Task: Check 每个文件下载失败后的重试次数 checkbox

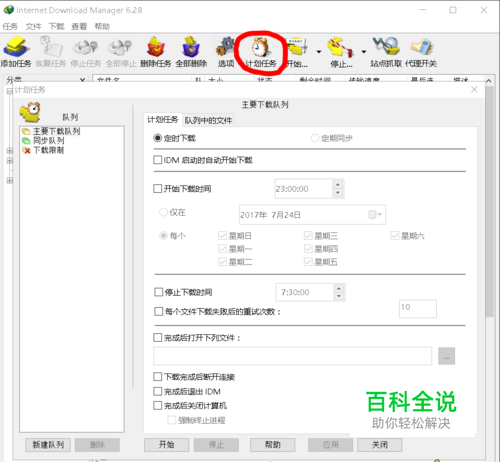Action: pos(158,311)
